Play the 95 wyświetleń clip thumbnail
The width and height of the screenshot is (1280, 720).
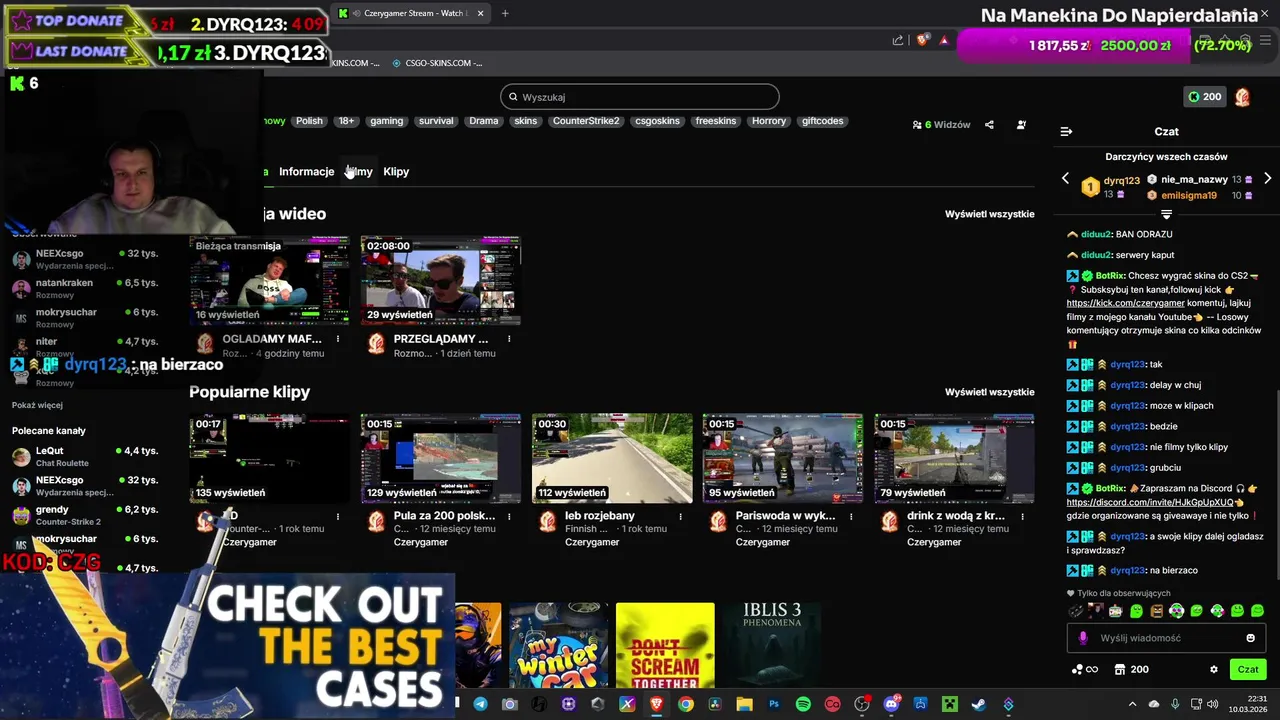point(783,458)
